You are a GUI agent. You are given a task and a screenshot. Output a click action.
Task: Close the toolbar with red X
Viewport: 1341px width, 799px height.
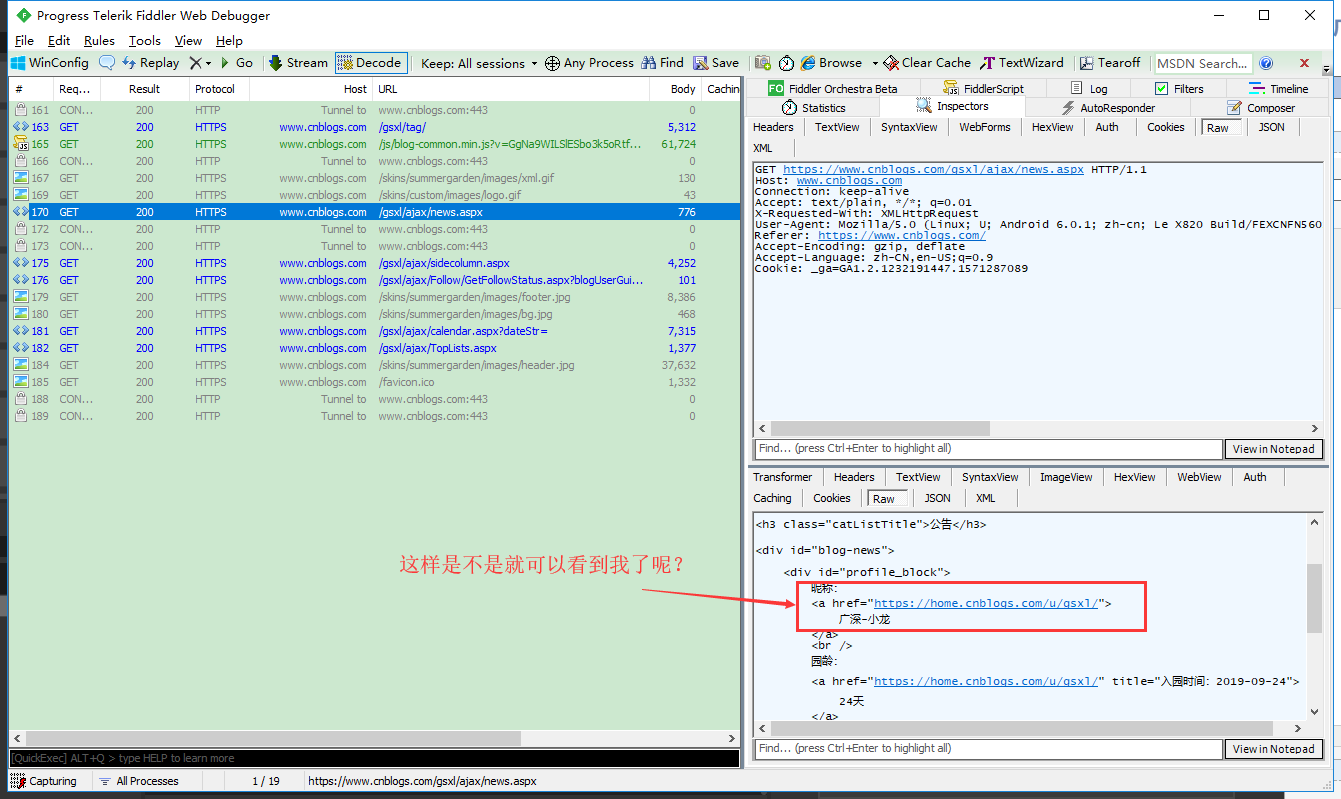1304,63
